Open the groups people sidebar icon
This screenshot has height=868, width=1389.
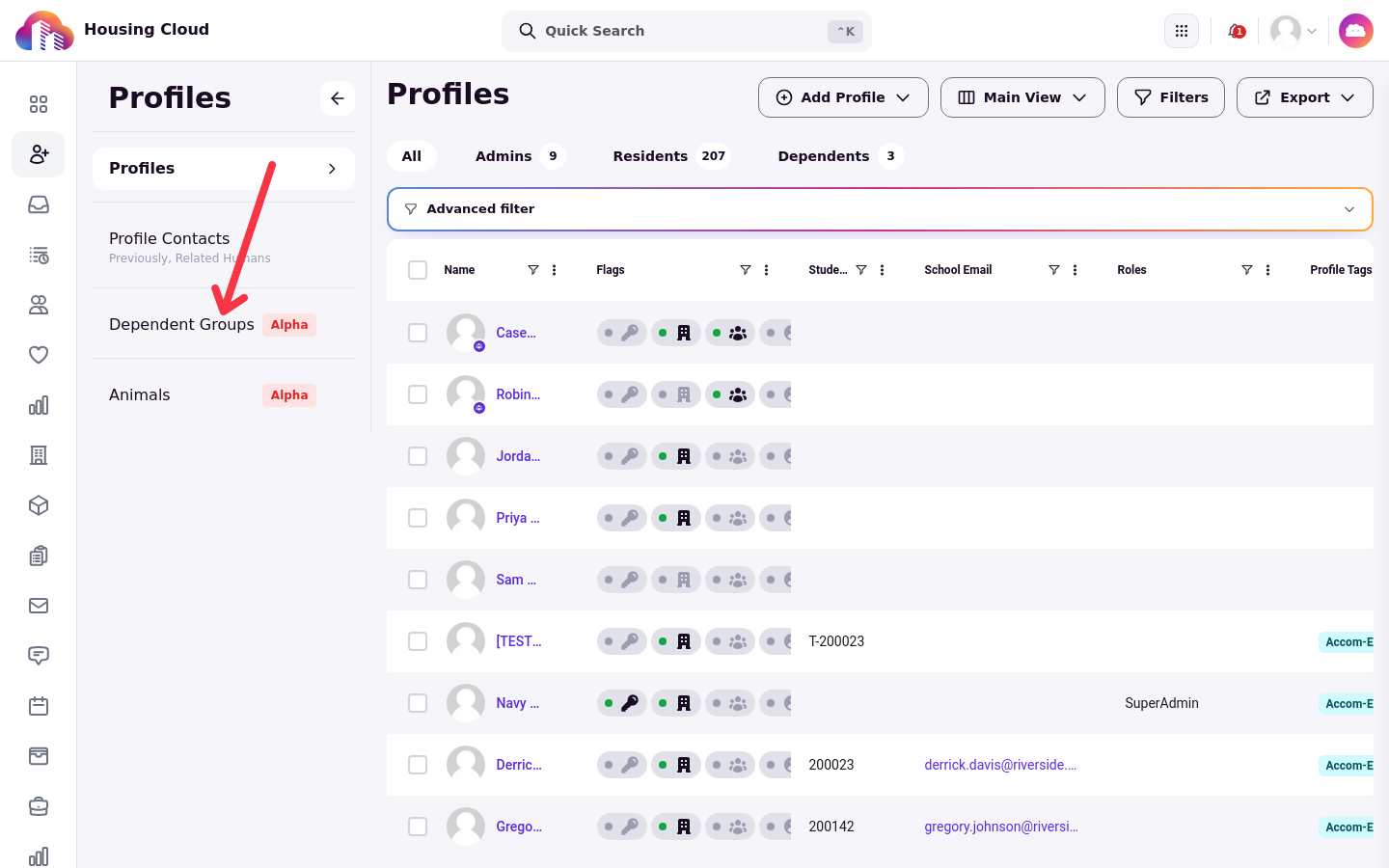39,305
